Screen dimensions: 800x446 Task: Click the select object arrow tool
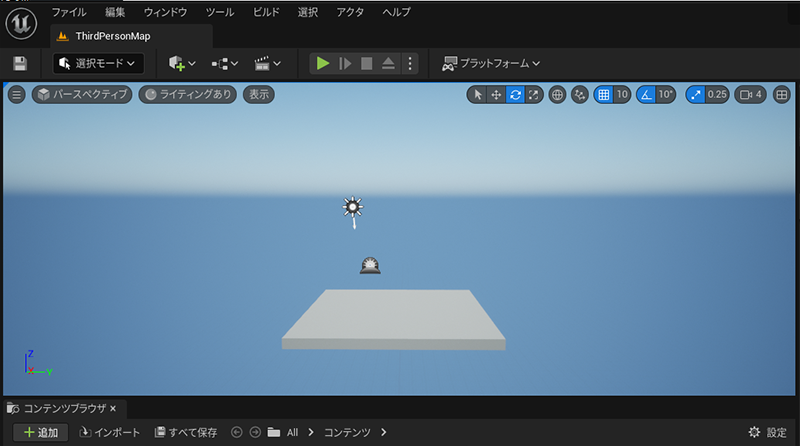(477, 95)
